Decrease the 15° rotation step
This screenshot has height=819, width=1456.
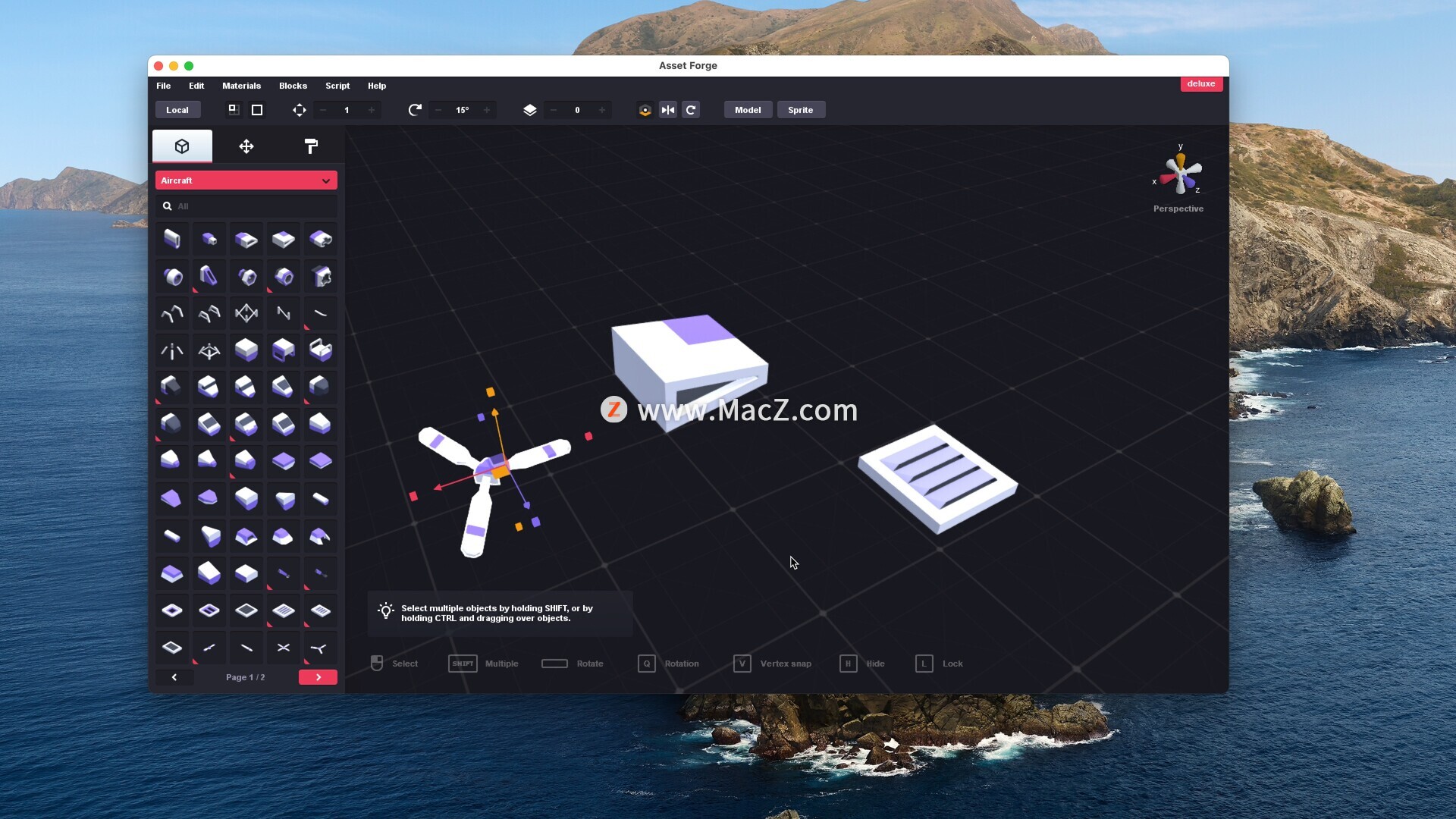(438, 110)
